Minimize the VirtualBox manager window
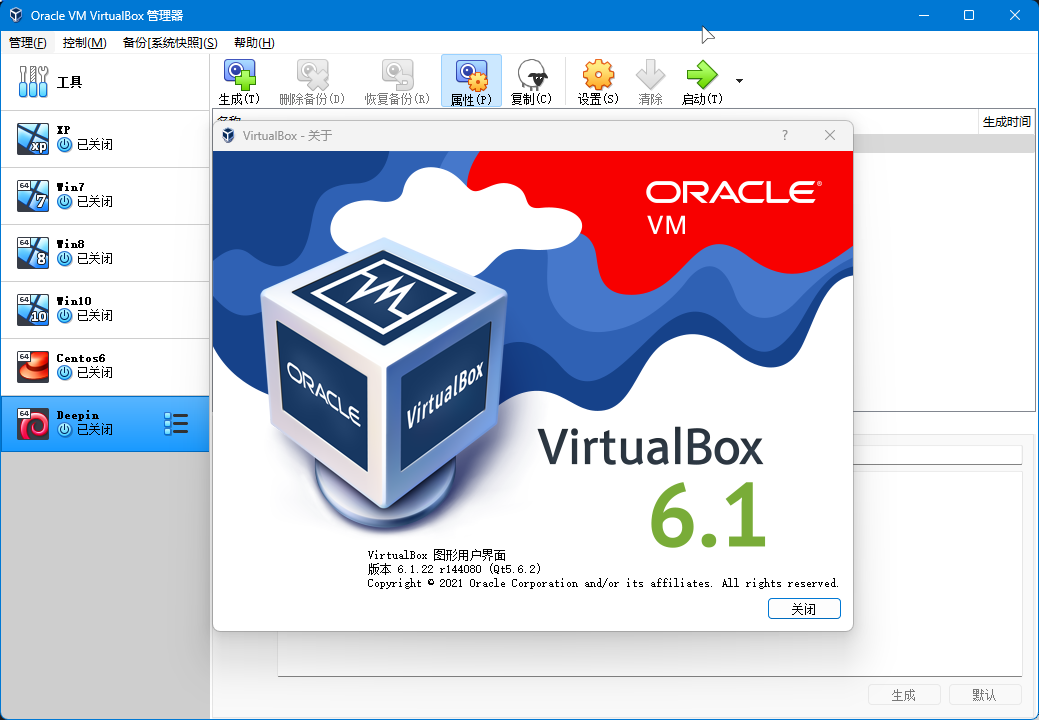 click(x=924, y=15)
